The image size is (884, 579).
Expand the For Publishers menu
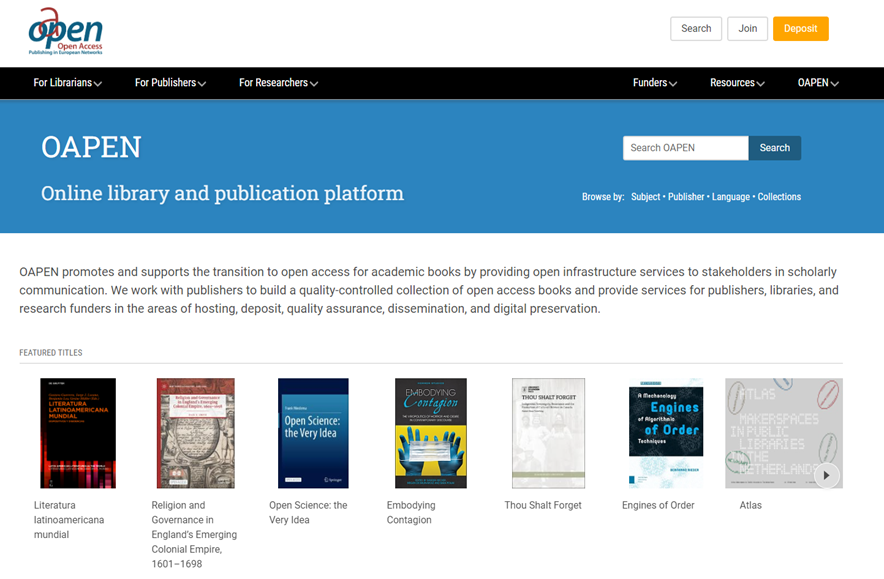(170, 83)
